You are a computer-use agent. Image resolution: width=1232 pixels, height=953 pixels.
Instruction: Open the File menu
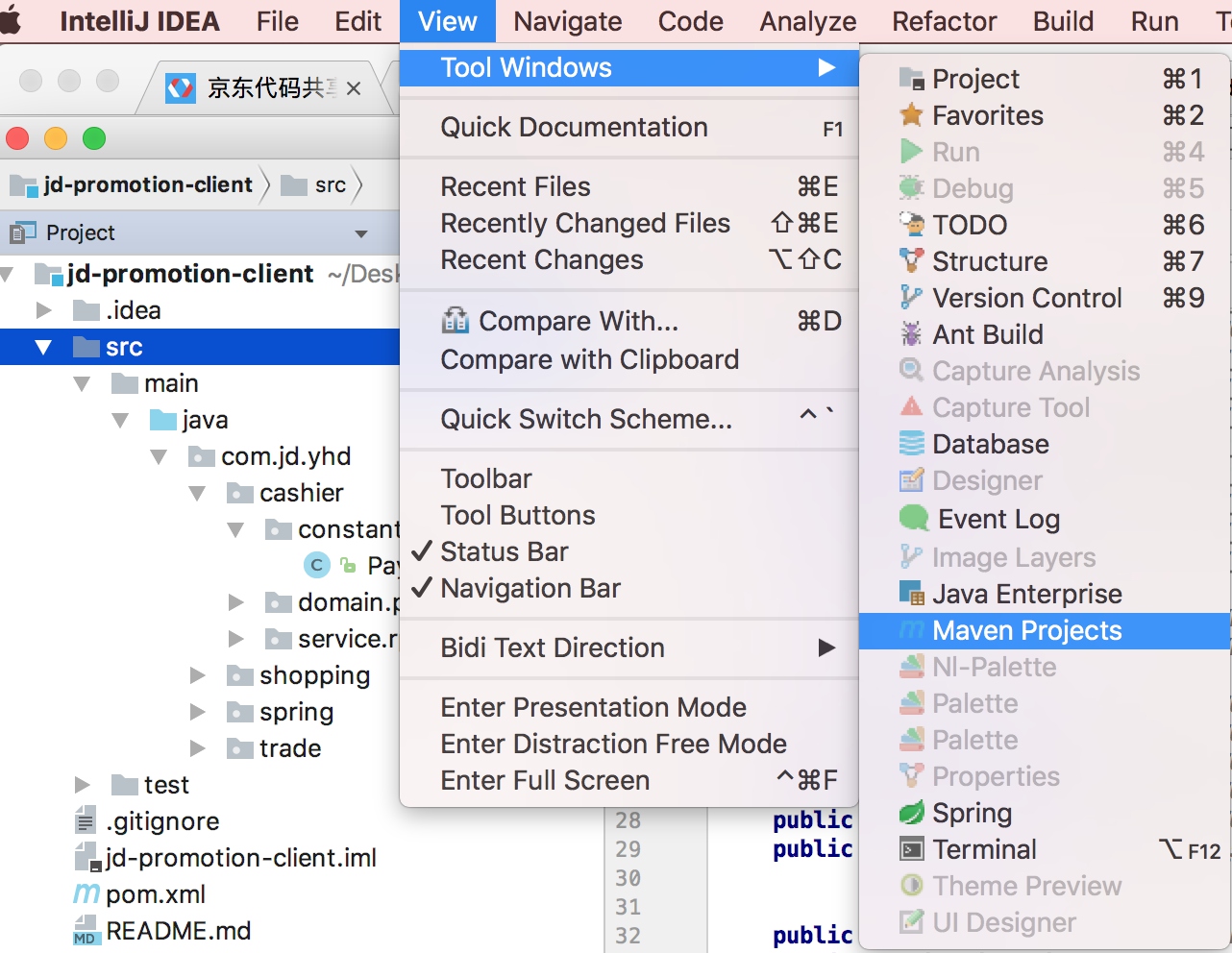click(x=278, y=21)
